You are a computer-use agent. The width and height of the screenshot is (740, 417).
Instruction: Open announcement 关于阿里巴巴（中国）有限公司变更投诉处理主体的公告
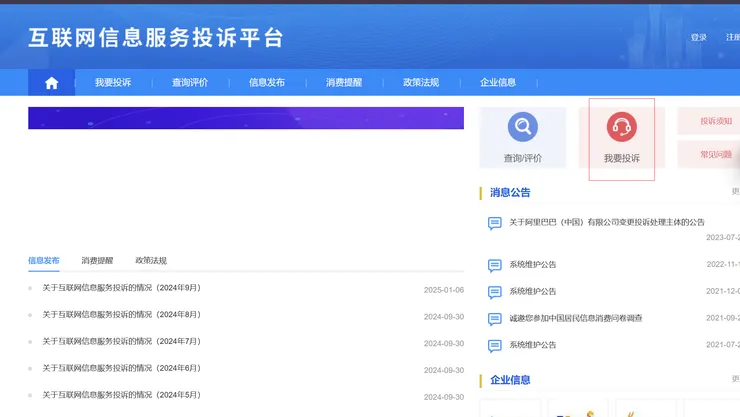[607, 222]
